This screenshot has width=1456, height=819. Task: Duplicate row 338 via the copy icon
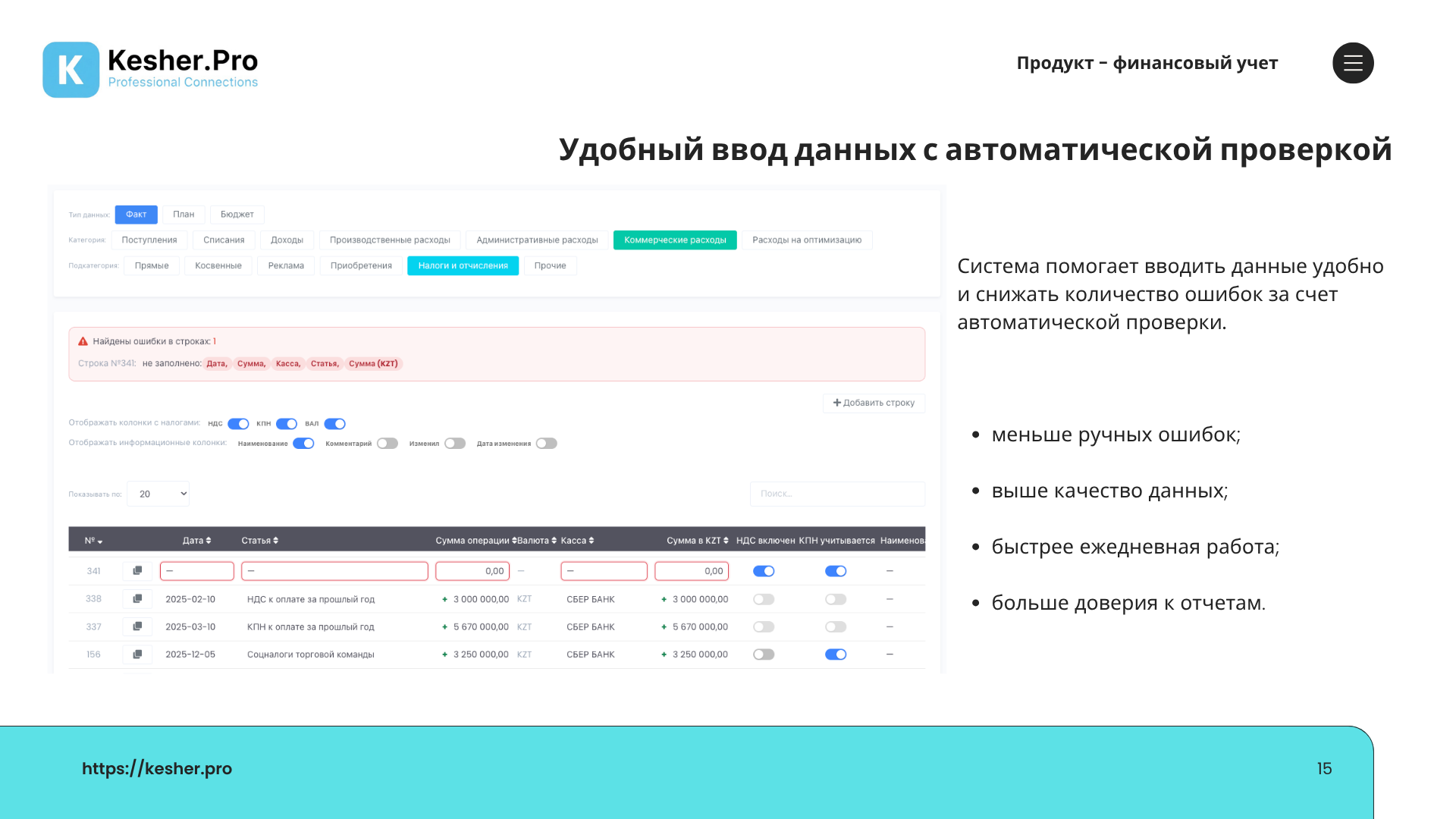pos(137,599)
